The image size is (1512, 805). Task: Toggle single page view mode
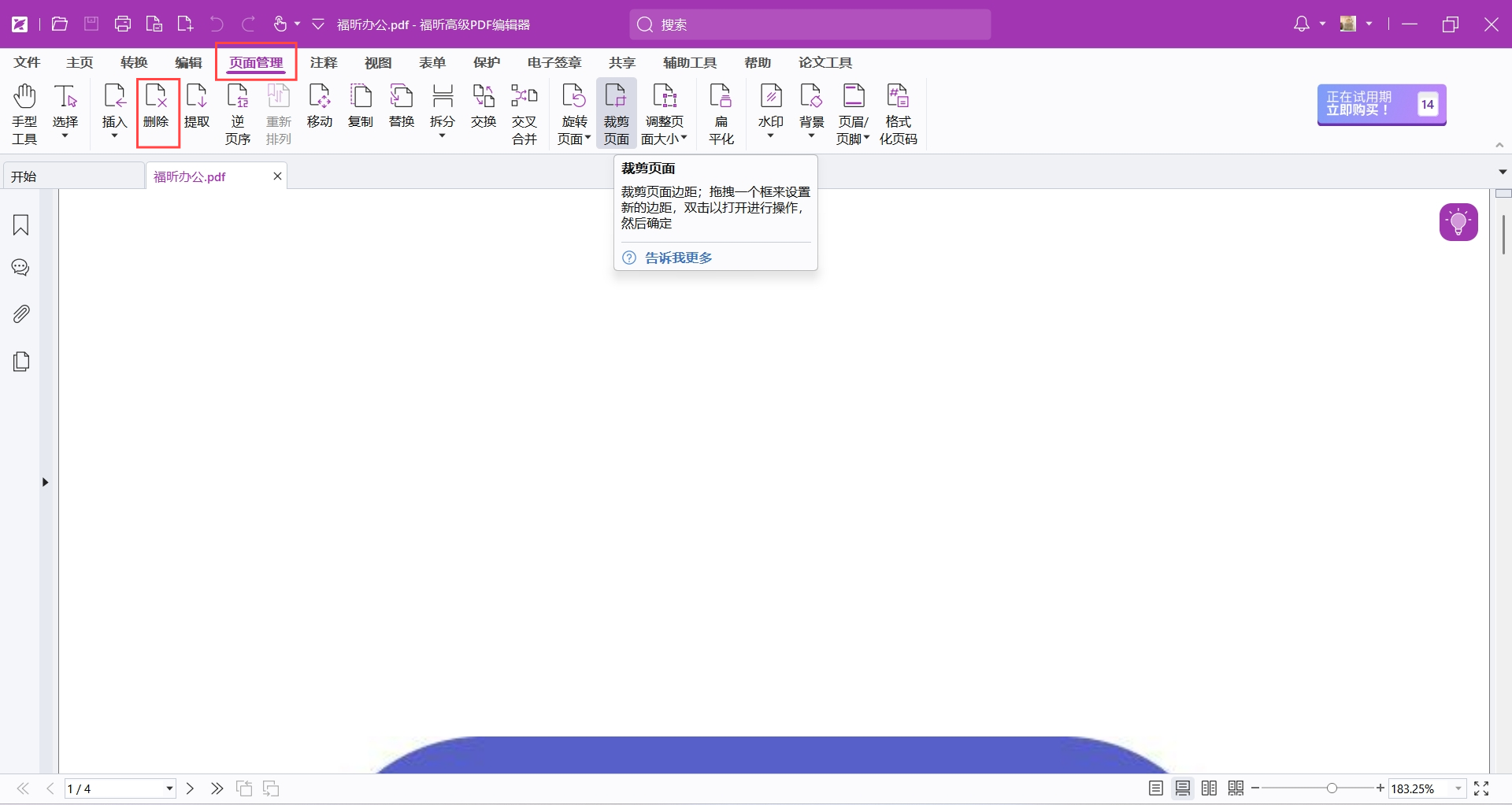click(1156, 788)
